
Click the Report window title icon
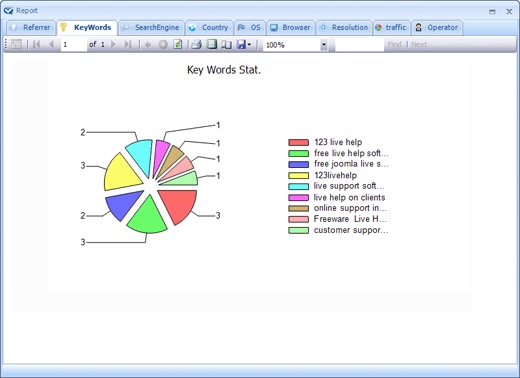point(9,11)
